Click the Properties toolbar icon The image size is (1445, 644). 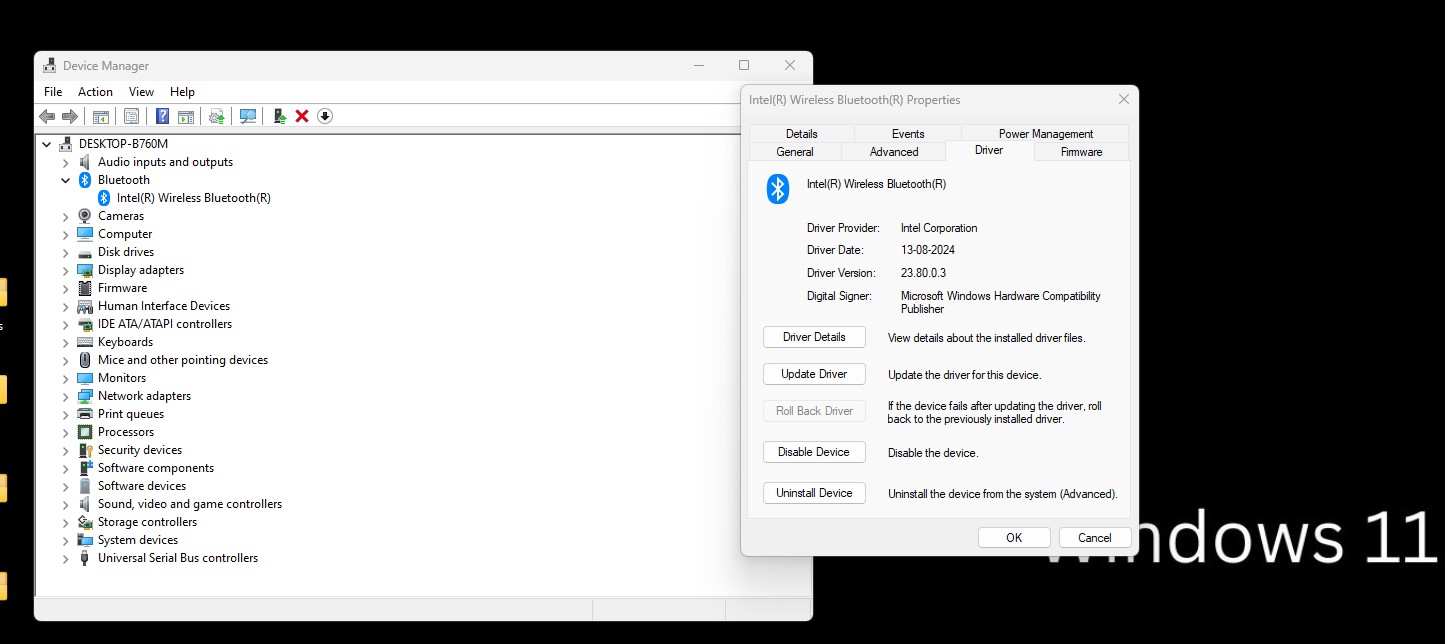click(x=131, y=117)
